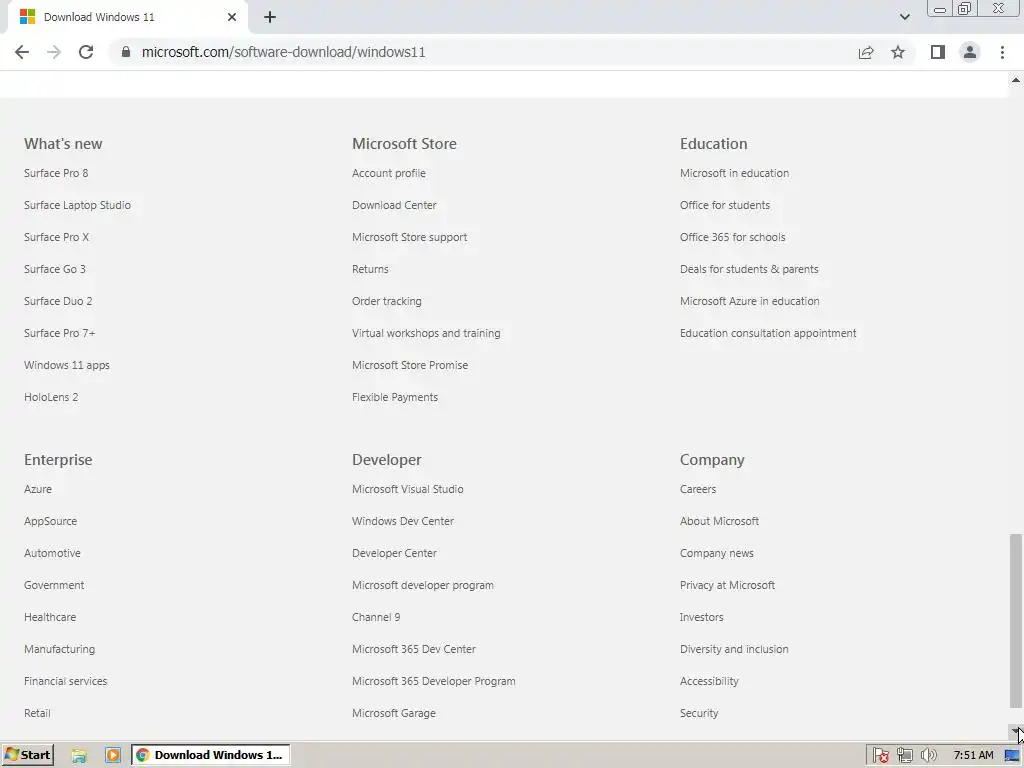Open the Surface Go 3 link
This screenshot has height=768, width=1024.
tap(55, 269)
